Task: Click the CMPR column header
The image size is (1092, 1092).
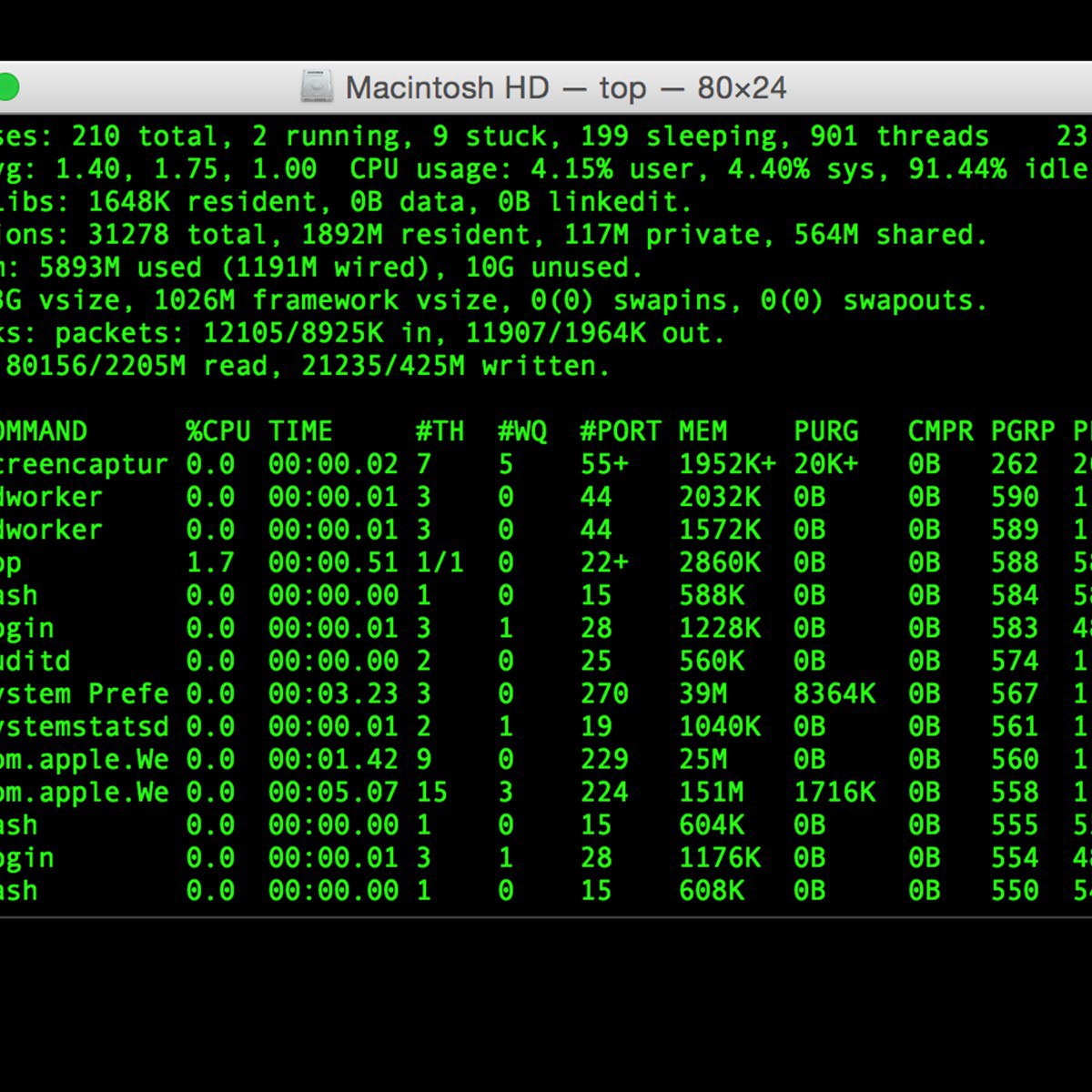Action: [940, 431]
